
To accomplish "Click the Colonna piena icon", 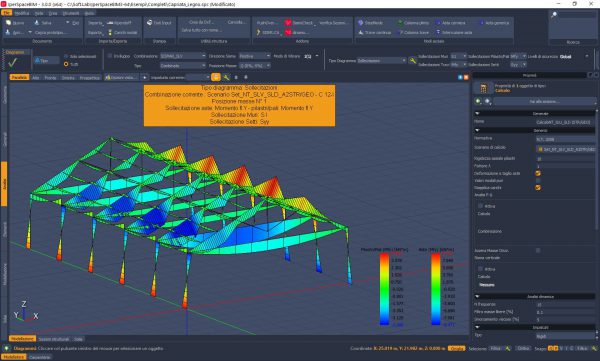I will [400, 23].
